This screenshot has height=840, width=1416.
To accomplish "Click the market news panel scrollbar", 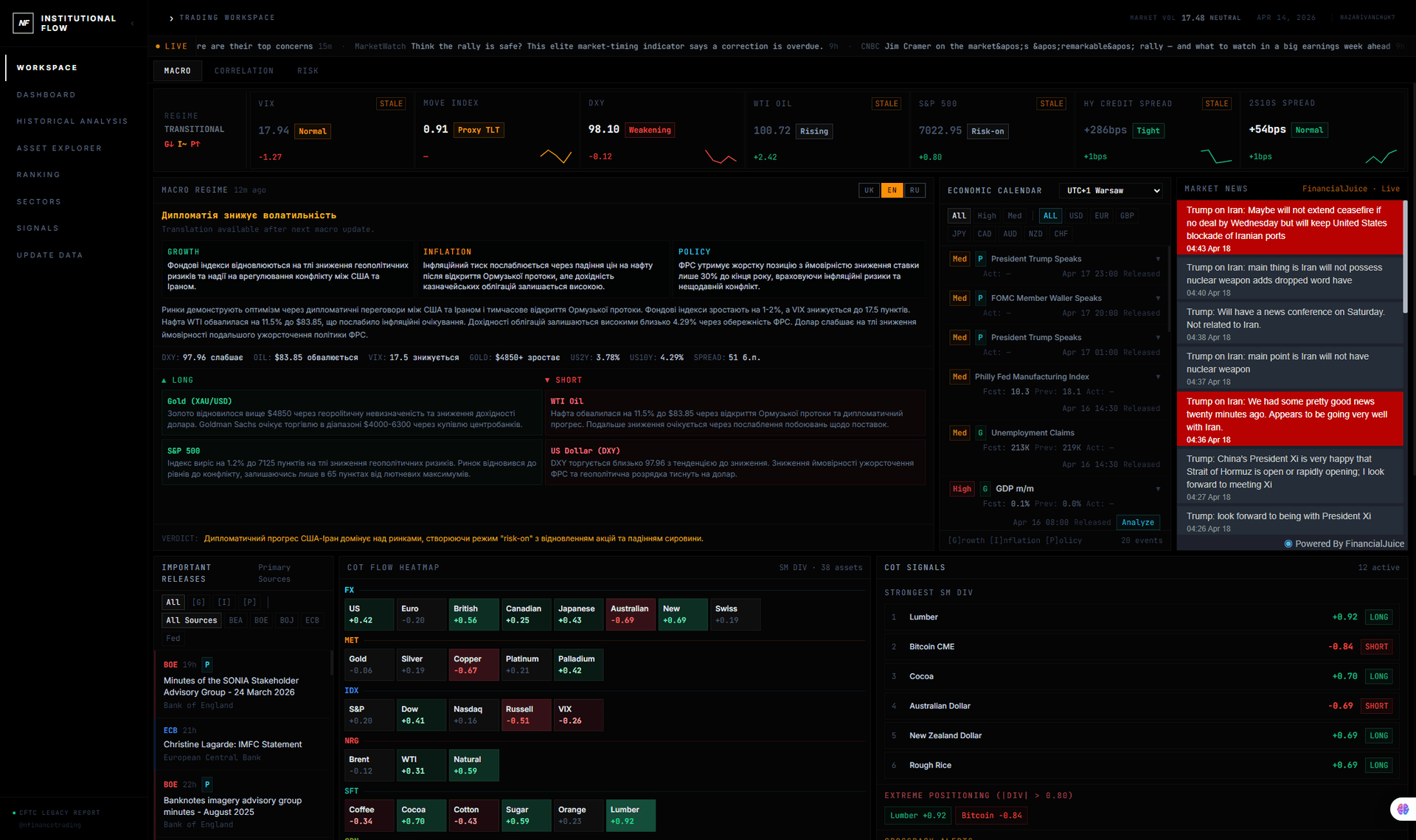I will point(1406,256).
